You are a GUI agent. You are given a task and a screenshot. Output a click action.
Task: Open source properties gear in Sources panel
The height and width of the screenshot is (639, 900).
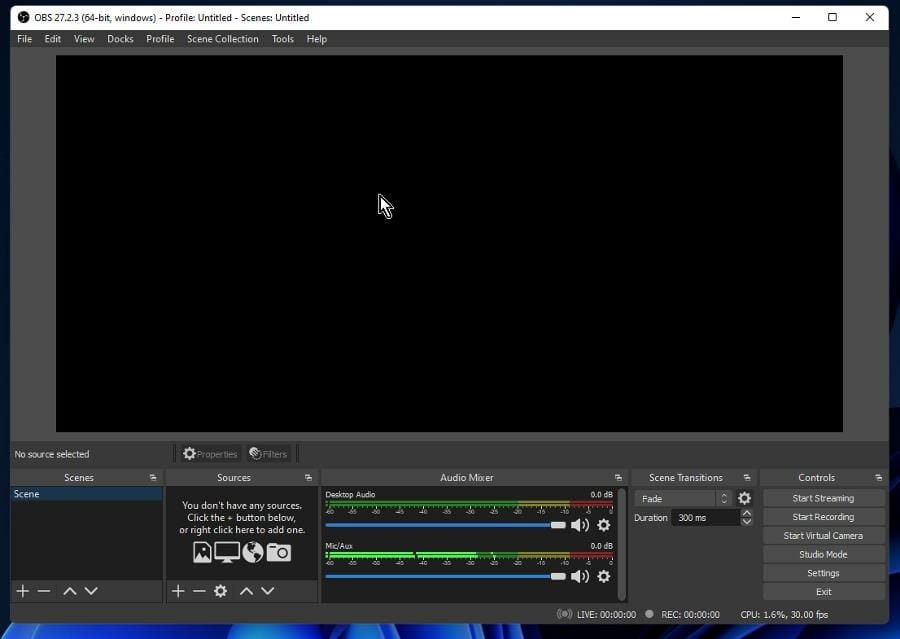[x=220, y=591]
